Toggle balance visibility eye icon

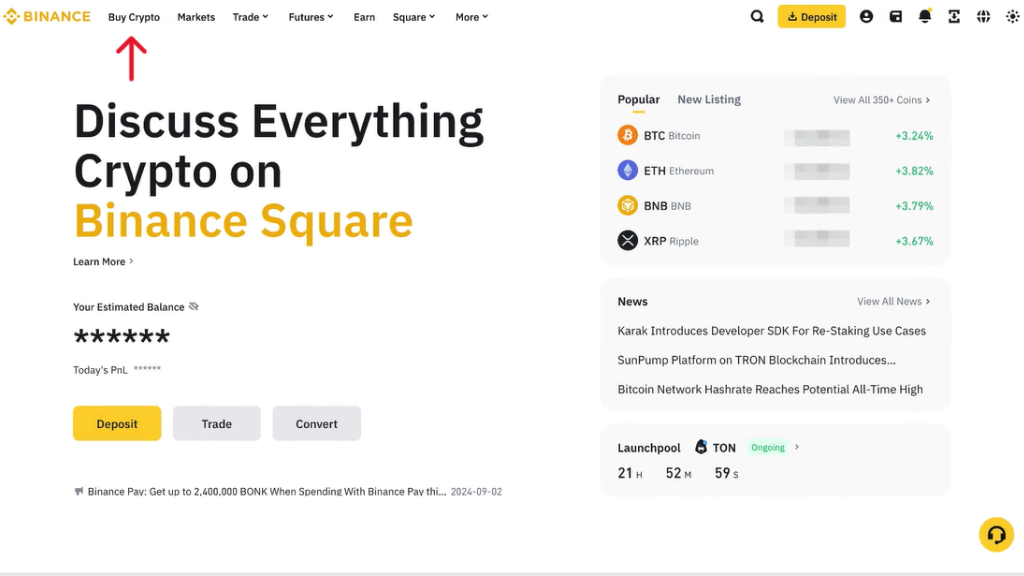click(x=194, y=306)
